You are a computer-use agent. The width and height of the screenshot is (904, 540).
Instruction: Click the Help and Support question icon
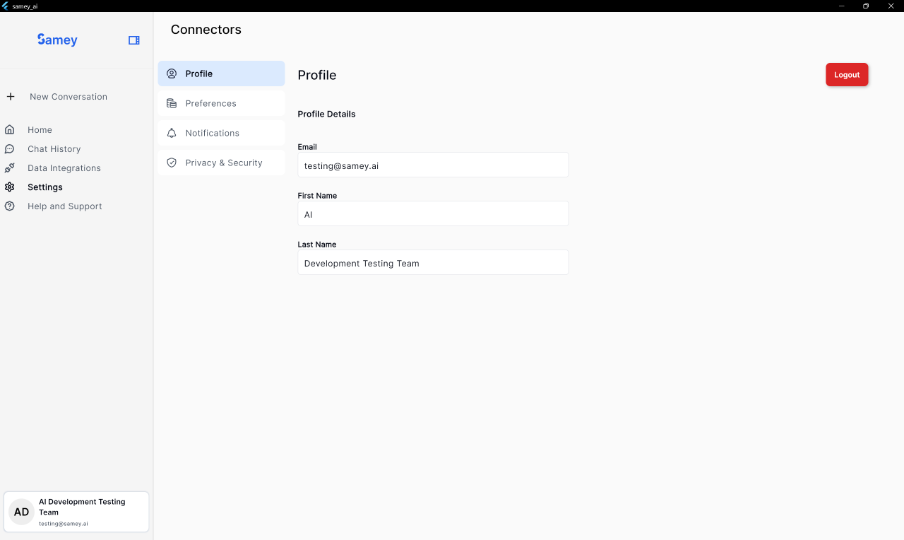coord(10,206)
